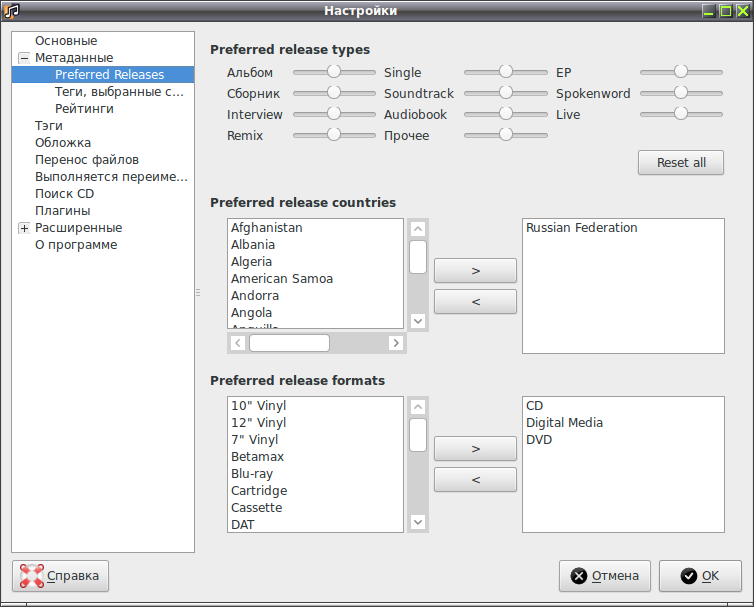Click formats list scroll up arrow
The height and width of the screenshot is (607, 754).
point(418,407)
